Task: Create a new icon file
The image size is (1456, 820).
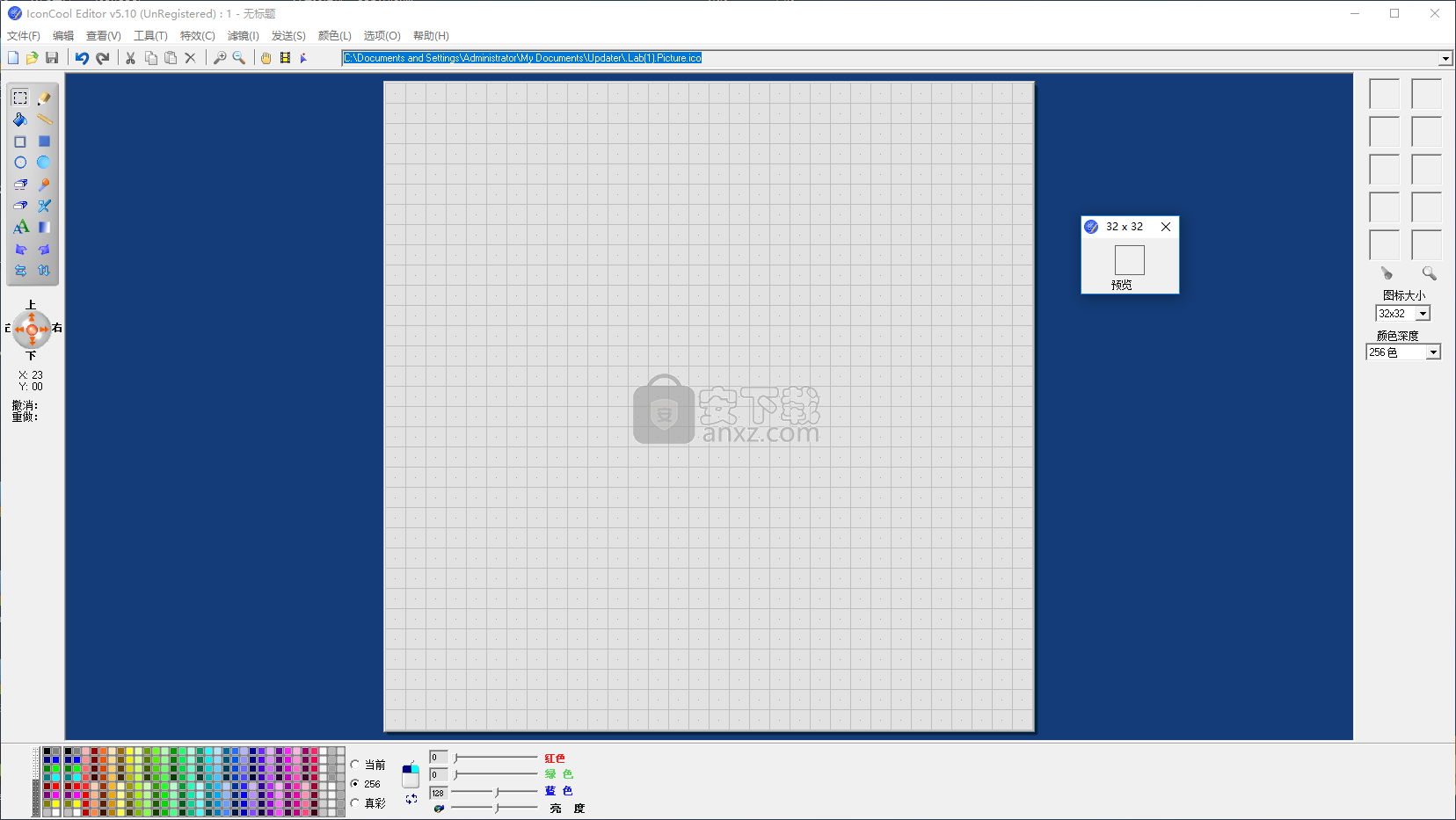Action: coord(13,58)
